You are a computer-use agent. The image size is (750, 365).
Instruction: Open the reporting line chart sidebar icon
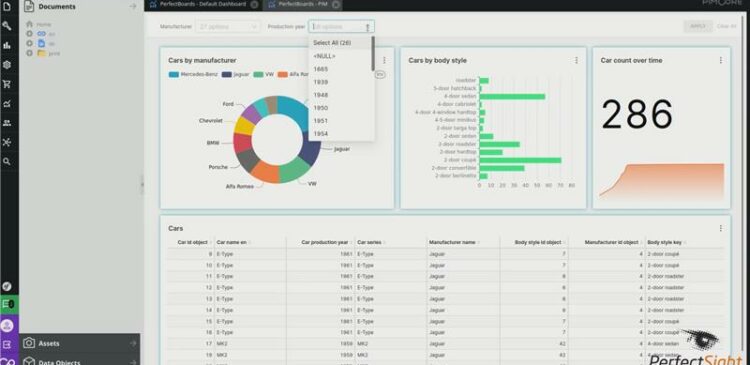[7, 103]
